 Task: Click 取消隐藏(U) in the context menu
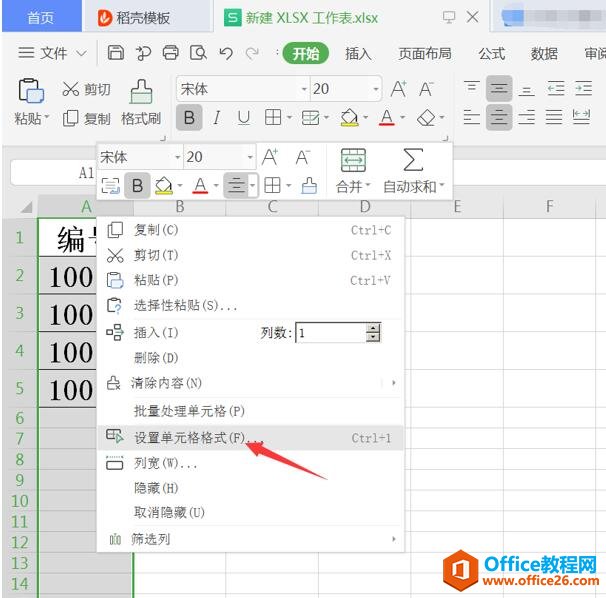click(169, 513)
